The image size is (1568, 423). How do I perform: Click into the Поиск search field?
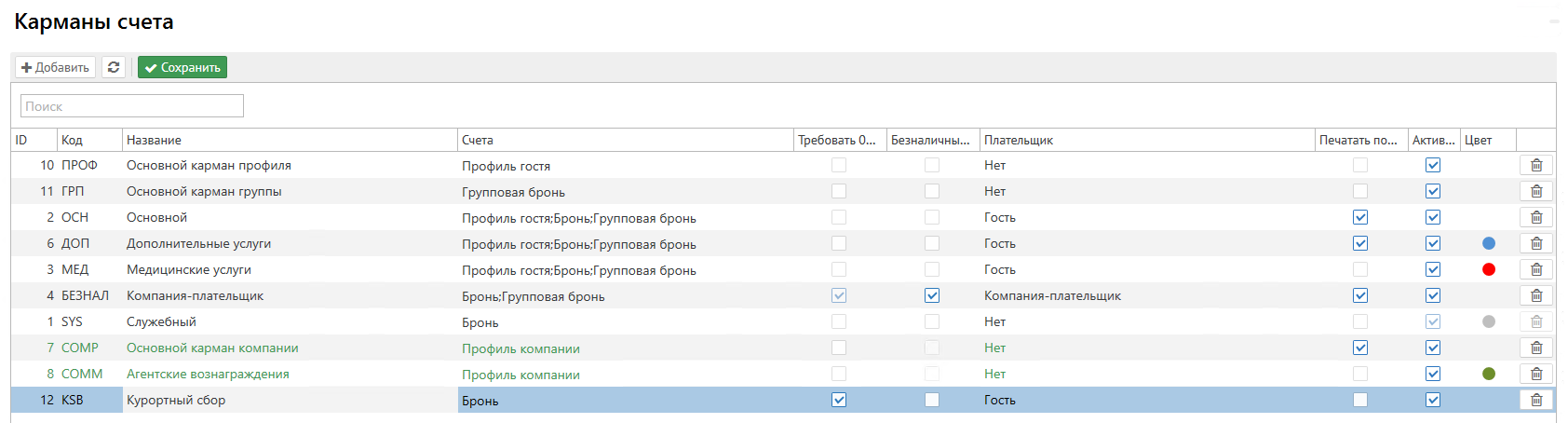132,106
